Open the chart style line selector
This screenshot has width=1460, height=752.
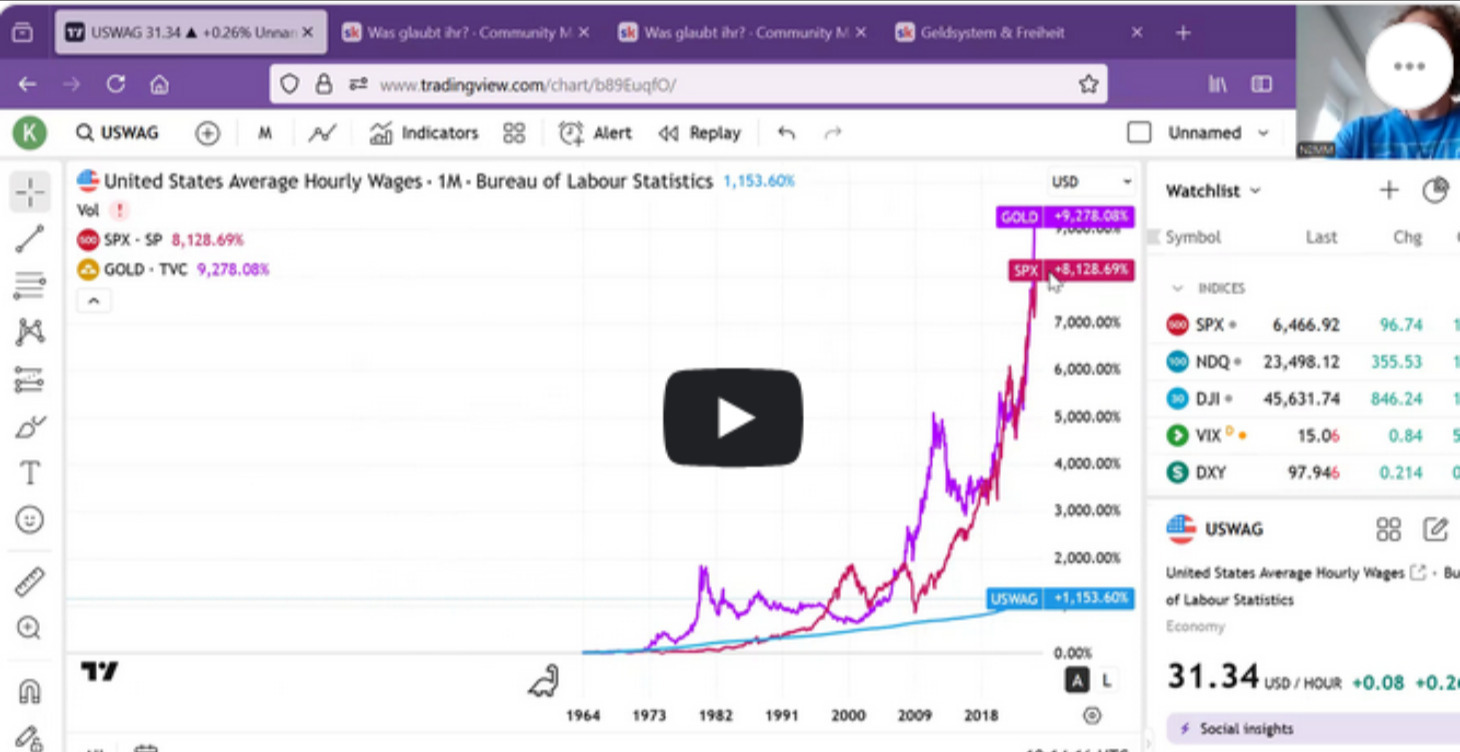pyautogui.click(x=322, y=133)
